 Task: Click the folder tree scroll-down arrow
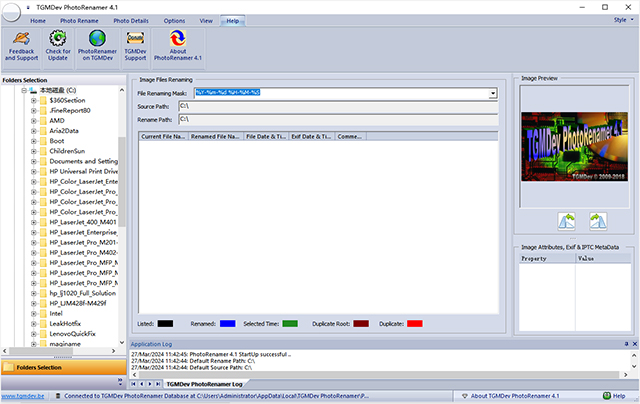tap(122, 343)
